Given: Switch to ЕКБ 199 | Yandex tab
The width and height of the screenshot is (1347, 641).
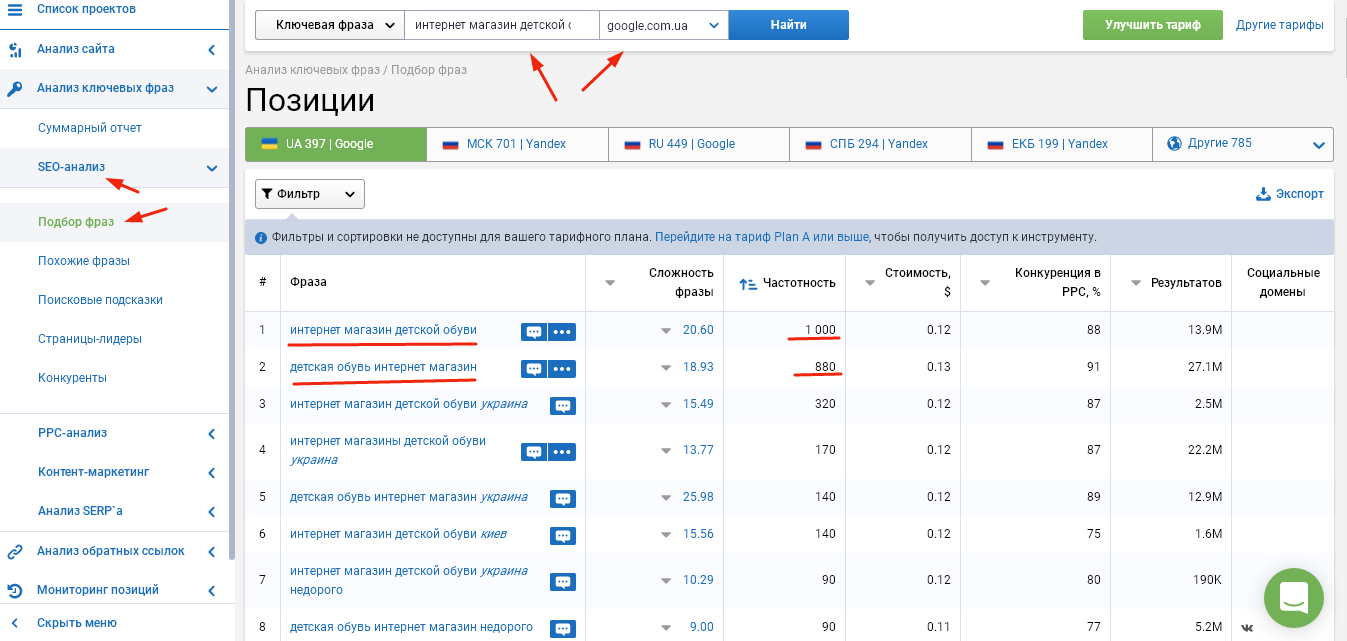Looking at the screenshot, I should pyautogui.click(x=1062, y=144).
